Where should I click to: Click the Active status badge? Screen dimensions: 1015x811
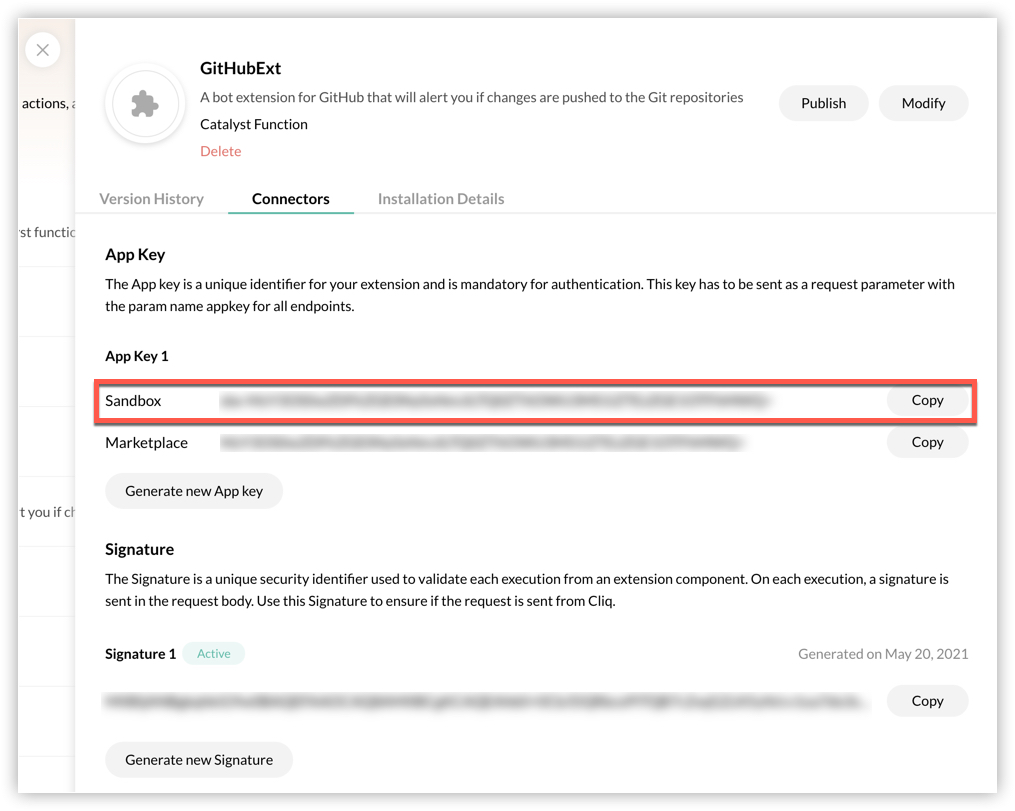point(214,654)
